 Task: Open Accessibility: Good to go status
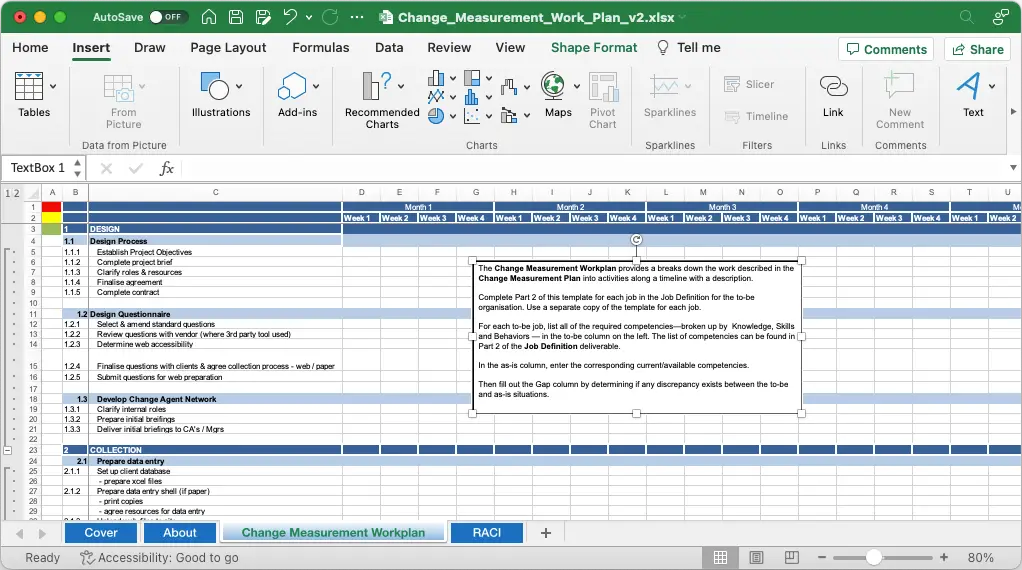click(159, 558)
